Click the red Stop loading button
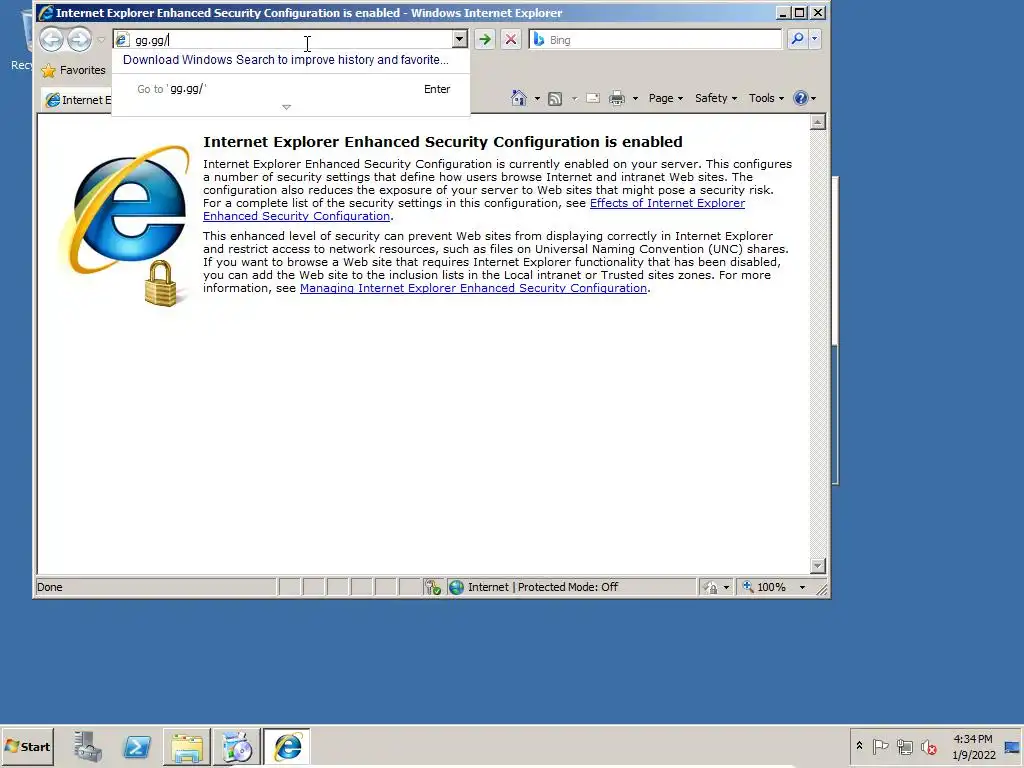Screen dimensions: 1024x768 [511, 40]
